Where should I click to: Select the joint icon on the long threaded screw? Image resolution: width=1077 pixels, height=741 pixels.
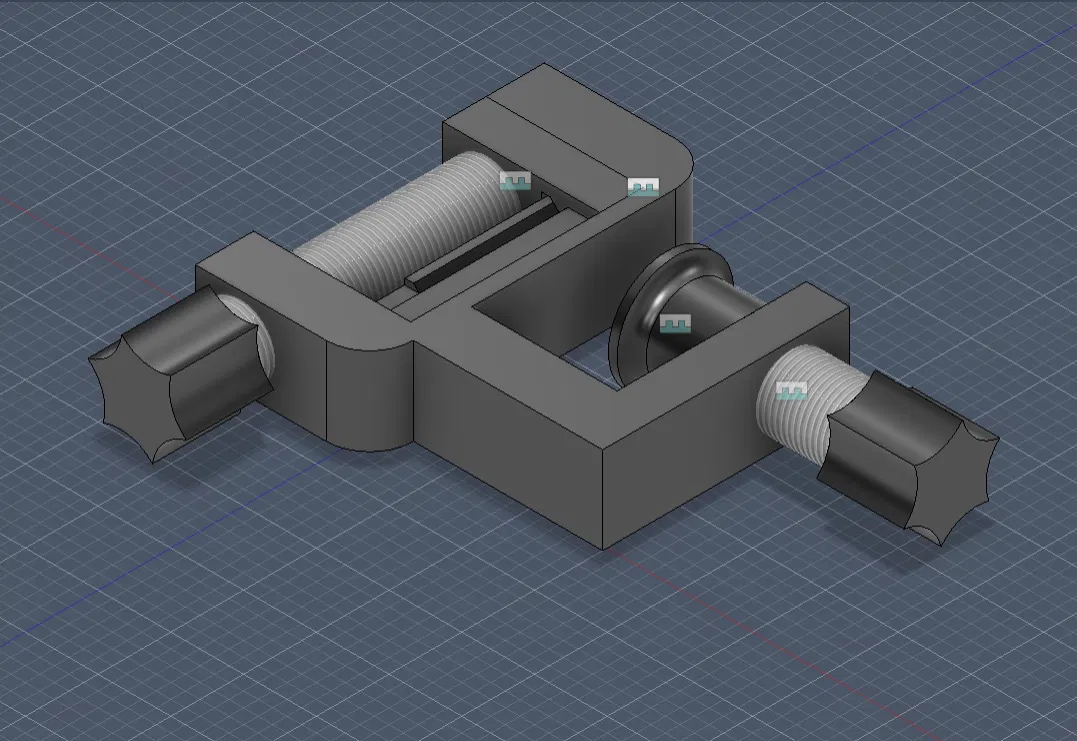(x=515, y=181)
